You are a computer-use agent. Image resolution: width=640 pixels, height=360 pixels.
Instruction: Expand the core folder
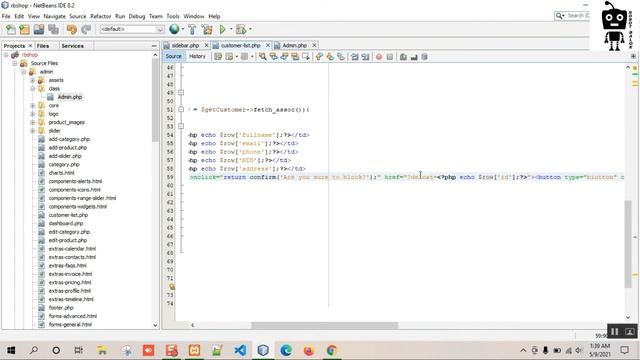(33, 106)
